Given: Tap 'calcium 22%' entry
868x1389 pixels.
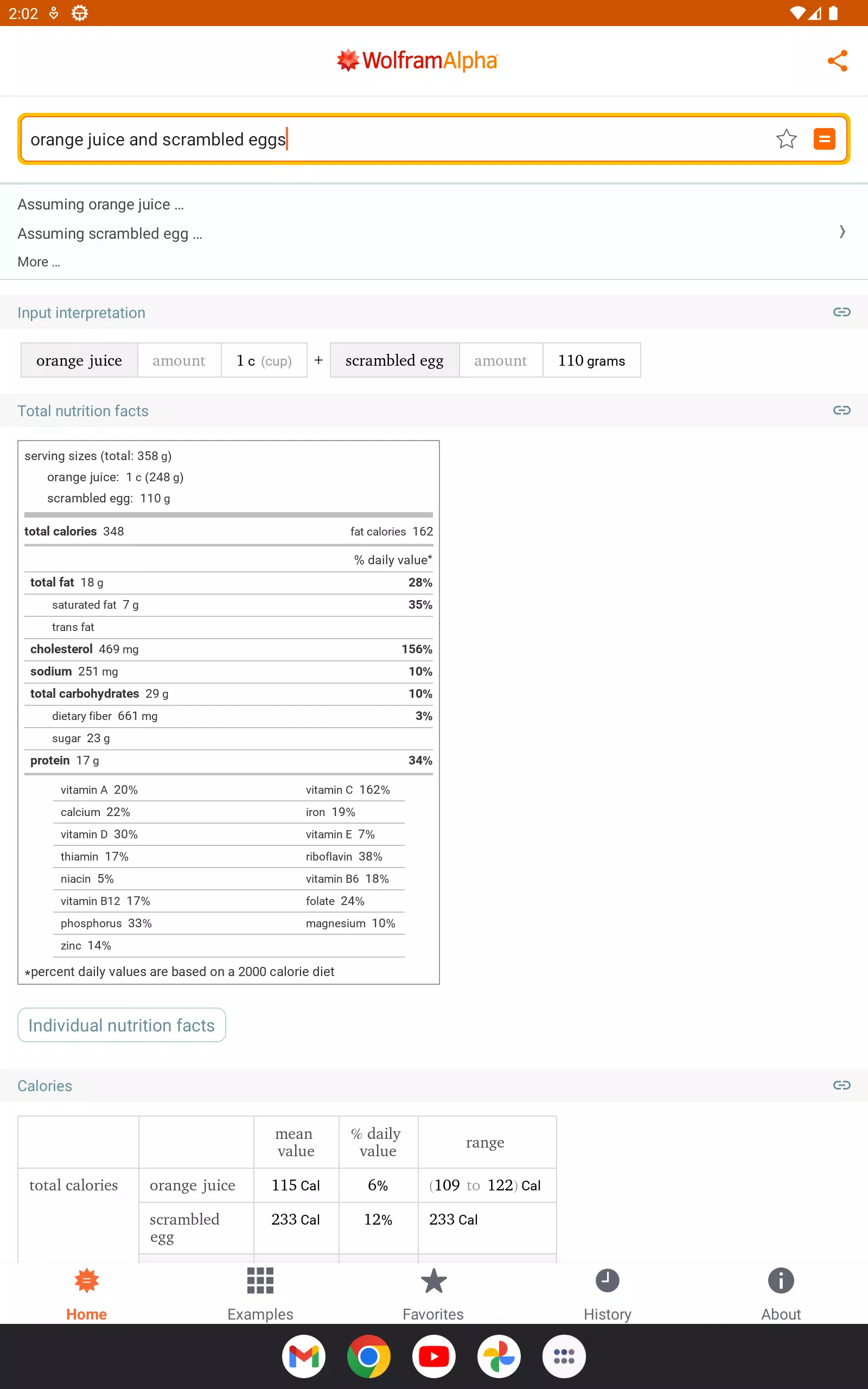Looking at the screenshot, I should [95, 812].
